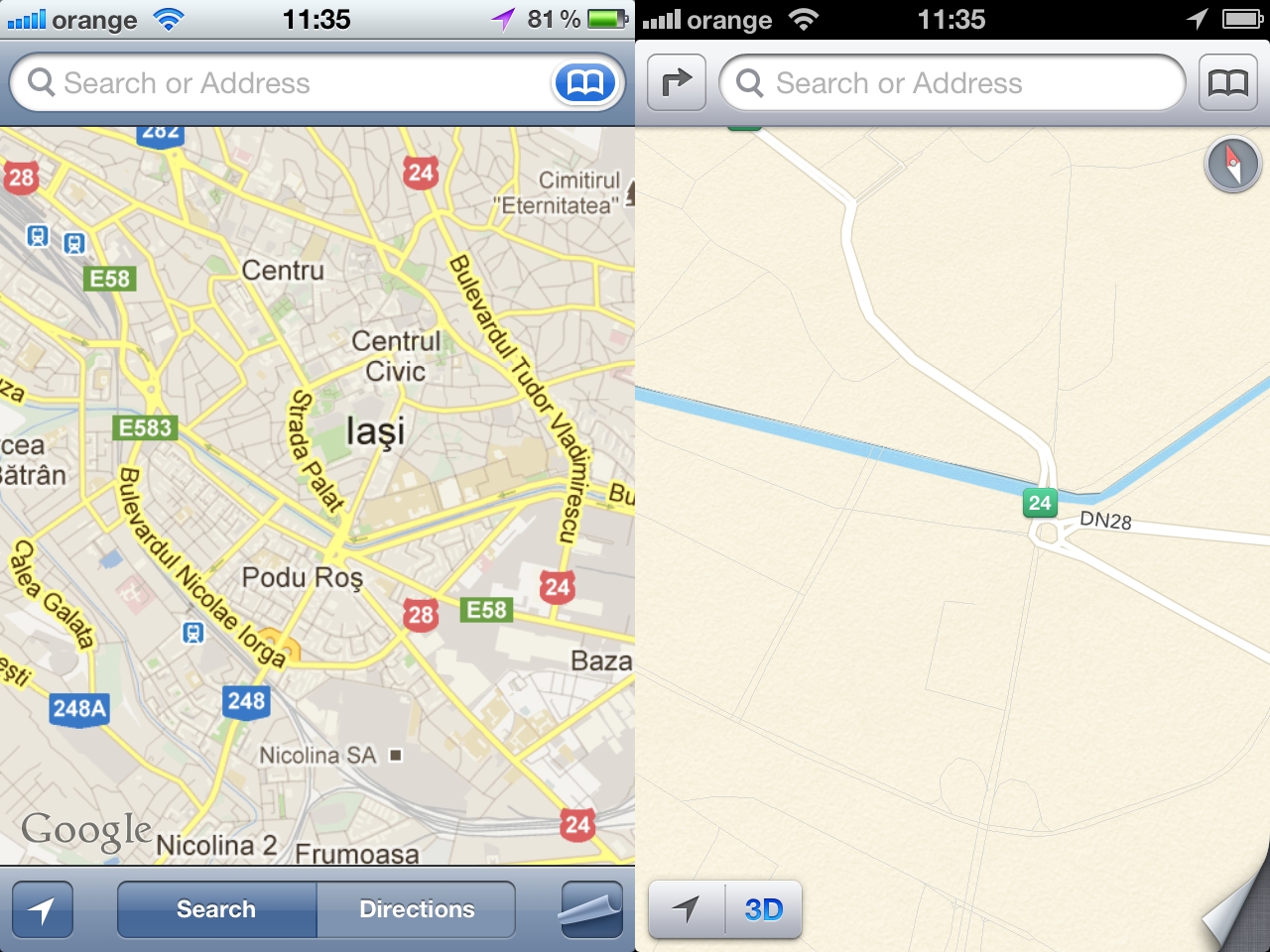Select the Search tab
This screenshot has width=1270, height=952.
(x=216, y=909)
